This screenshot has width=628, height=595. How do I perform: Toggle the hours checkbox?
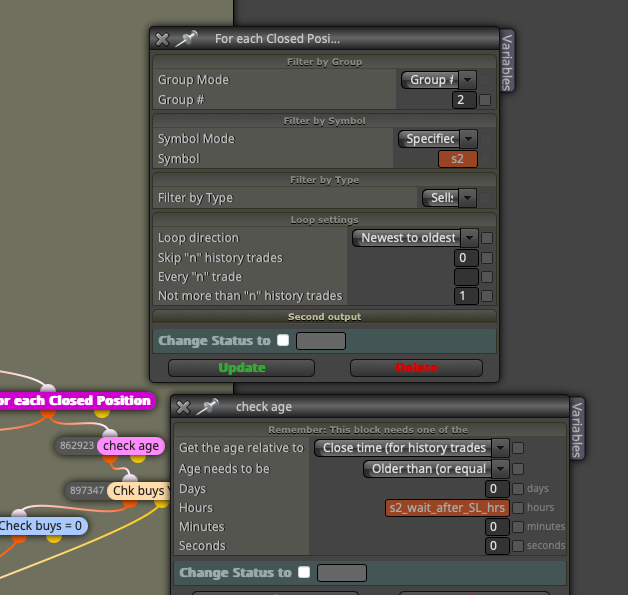[x=518, y=508]
